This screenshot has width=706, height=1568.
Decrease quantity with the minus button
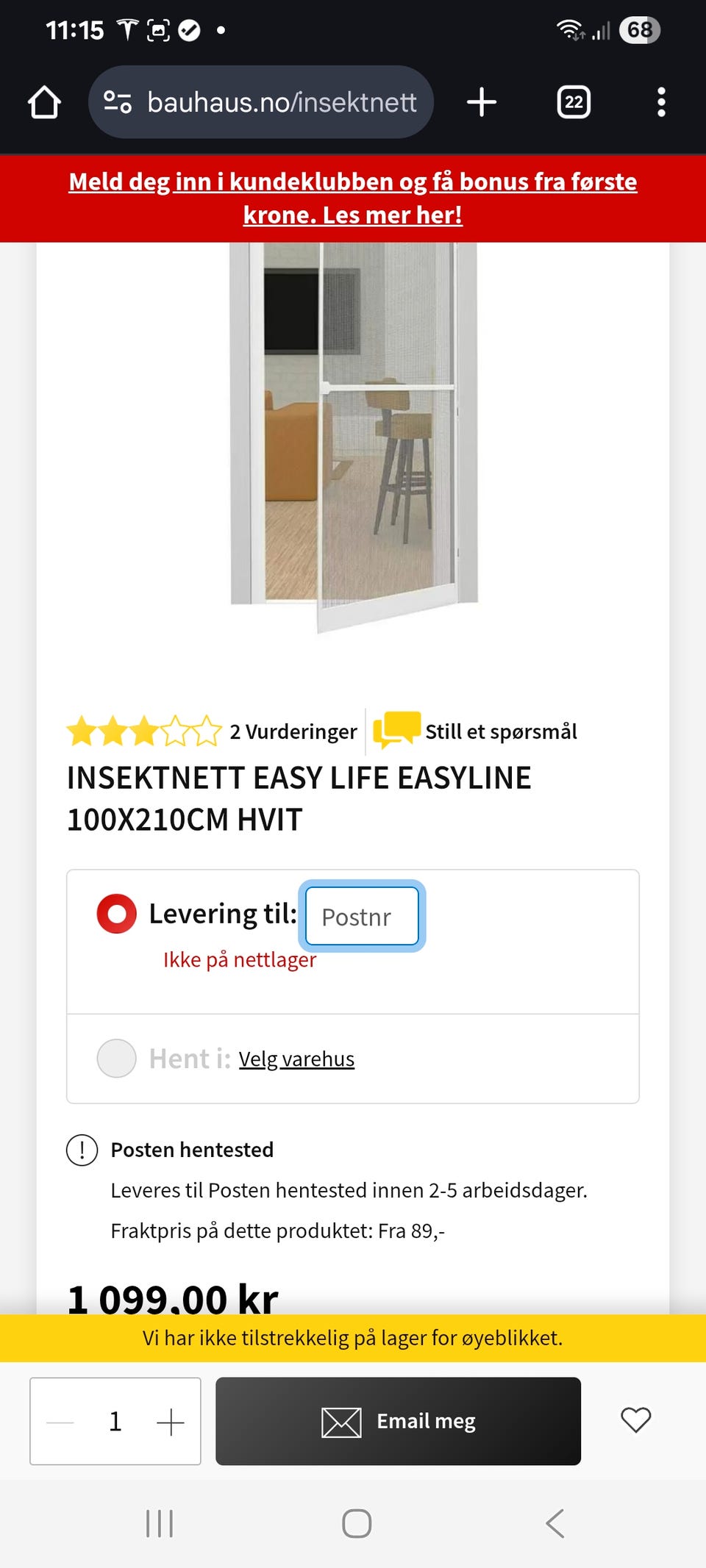point(60,1422)
